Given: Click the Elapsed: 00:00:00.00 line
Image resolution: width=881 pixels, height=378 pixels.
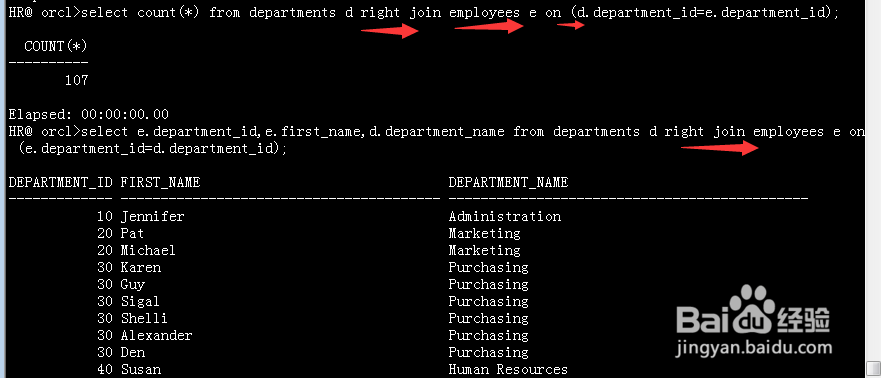Looking at the screenshot, I should 88,115.
